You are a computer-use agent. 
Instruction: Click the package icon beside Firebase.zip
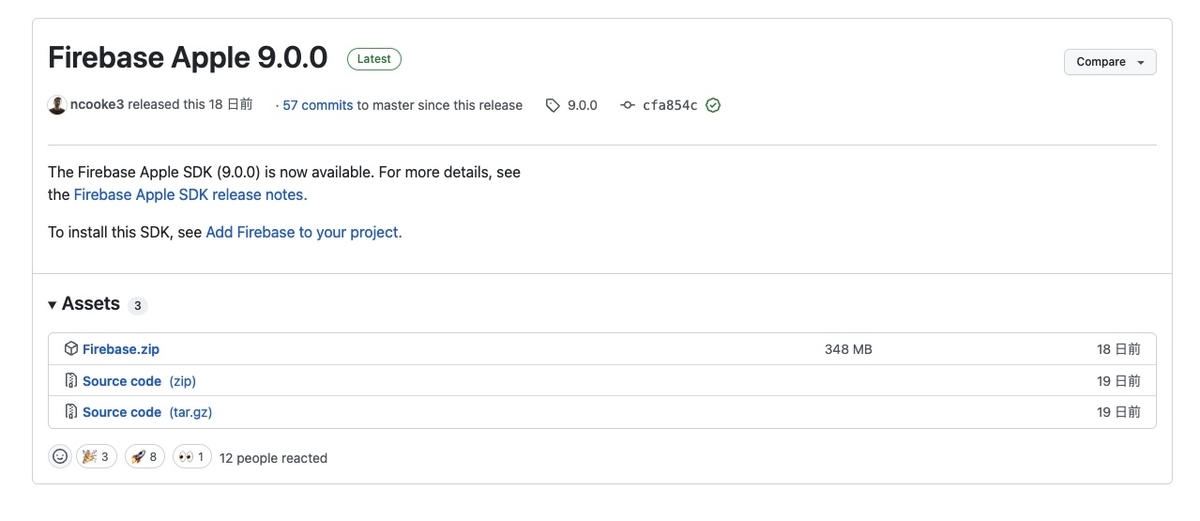(x=71, y=349)
